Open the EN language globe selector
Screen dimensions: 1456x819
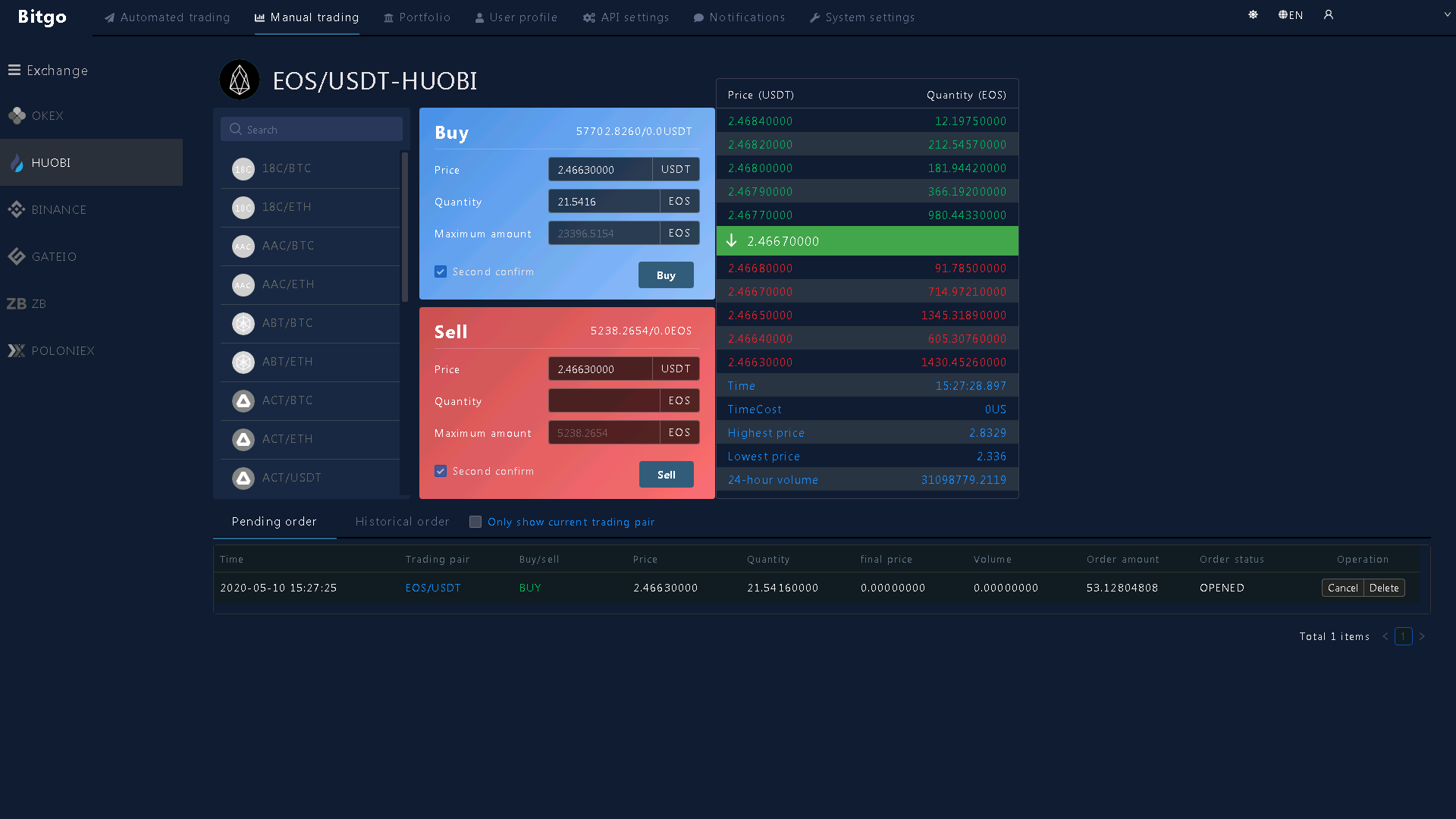tap(1290, 14)
